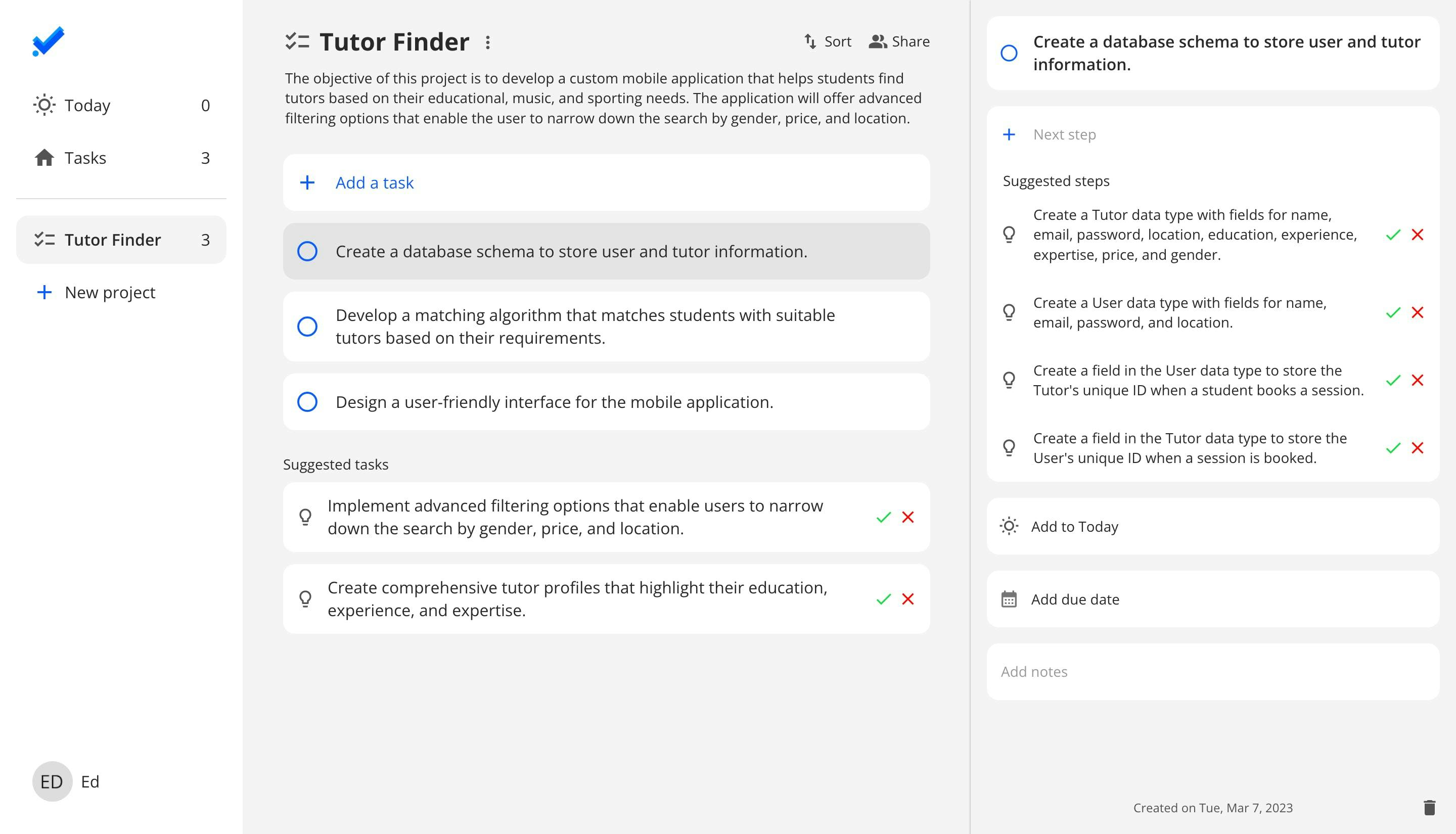The height and width of the screenshot is (834, 1456).
Task: Select the Today sun icon in sidebar
Action: pos(44,105)
